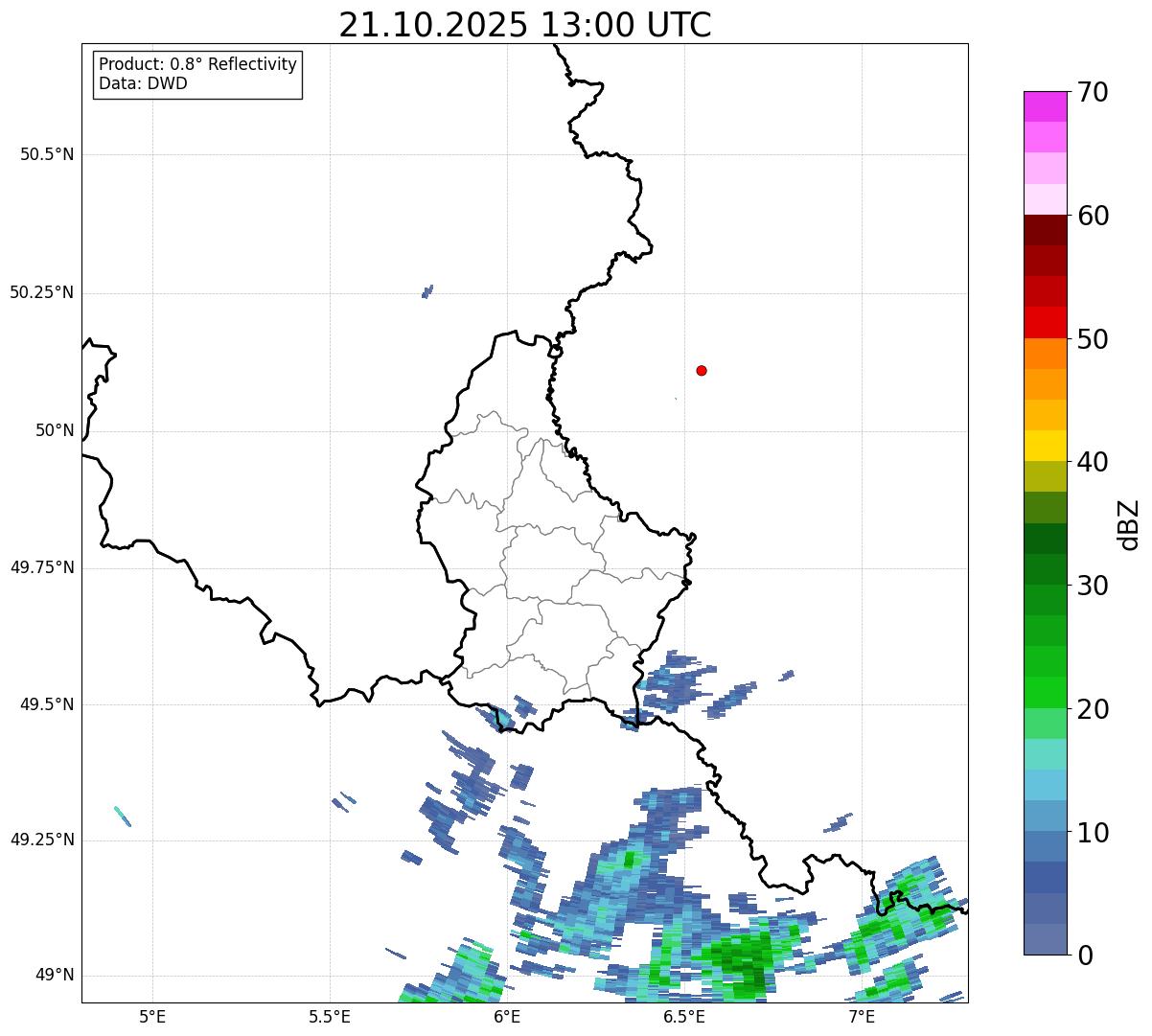The height and width of the screenshot is (1036, 1152).
Task: Click the dark maroon colorbar swatch below 60
Action: [x=1045, y=230]
